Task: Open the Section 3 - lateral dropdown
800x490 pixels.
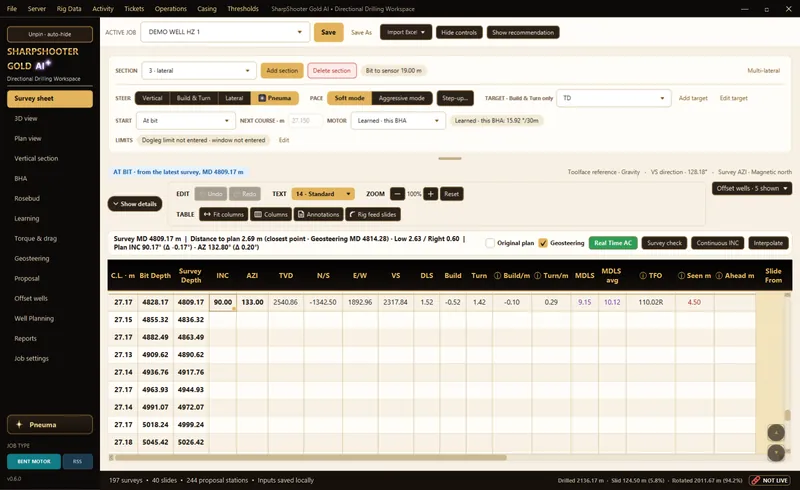Action: click(x=198, y=70)
